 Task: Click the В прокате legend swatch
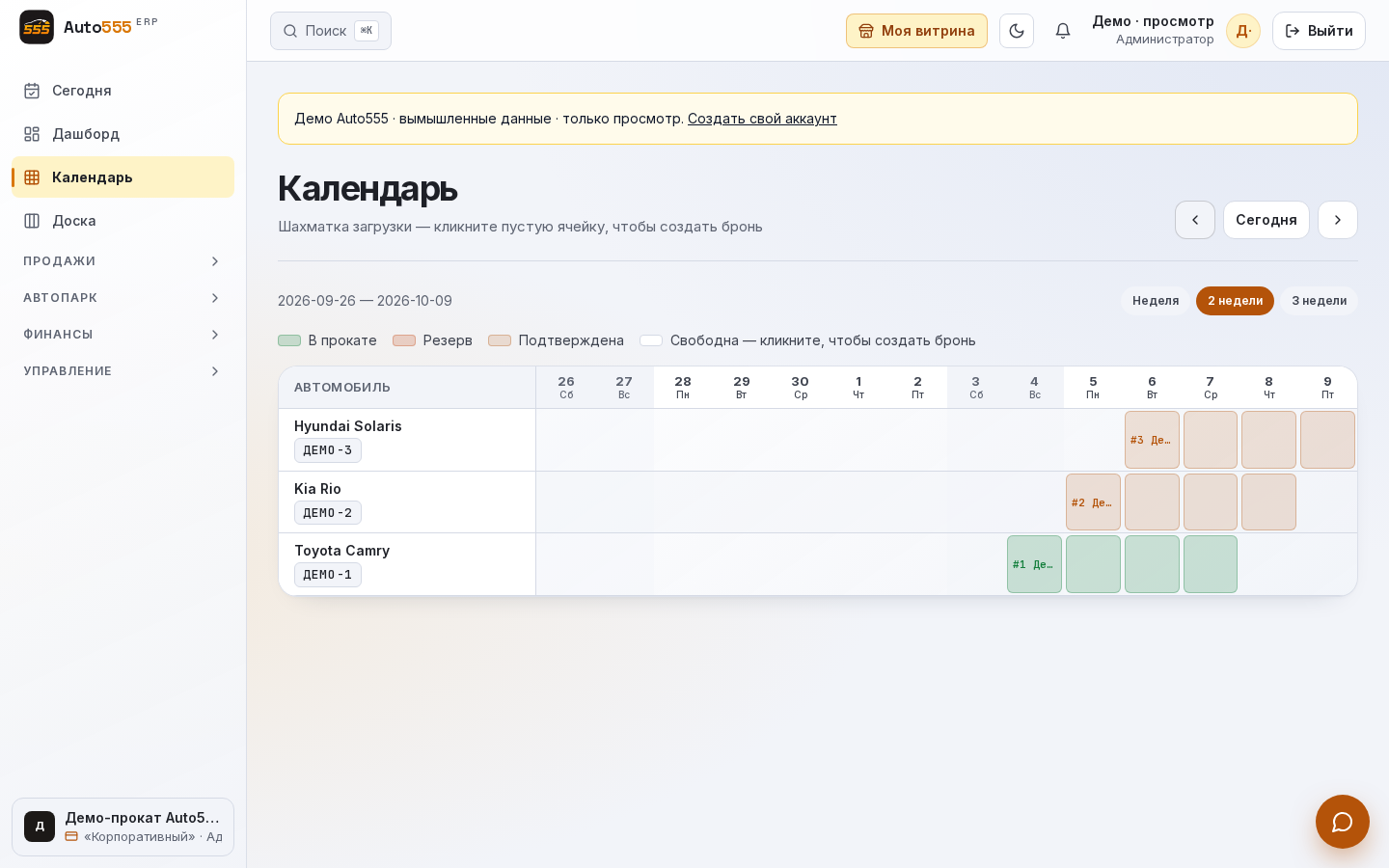(x=289, y=340)
